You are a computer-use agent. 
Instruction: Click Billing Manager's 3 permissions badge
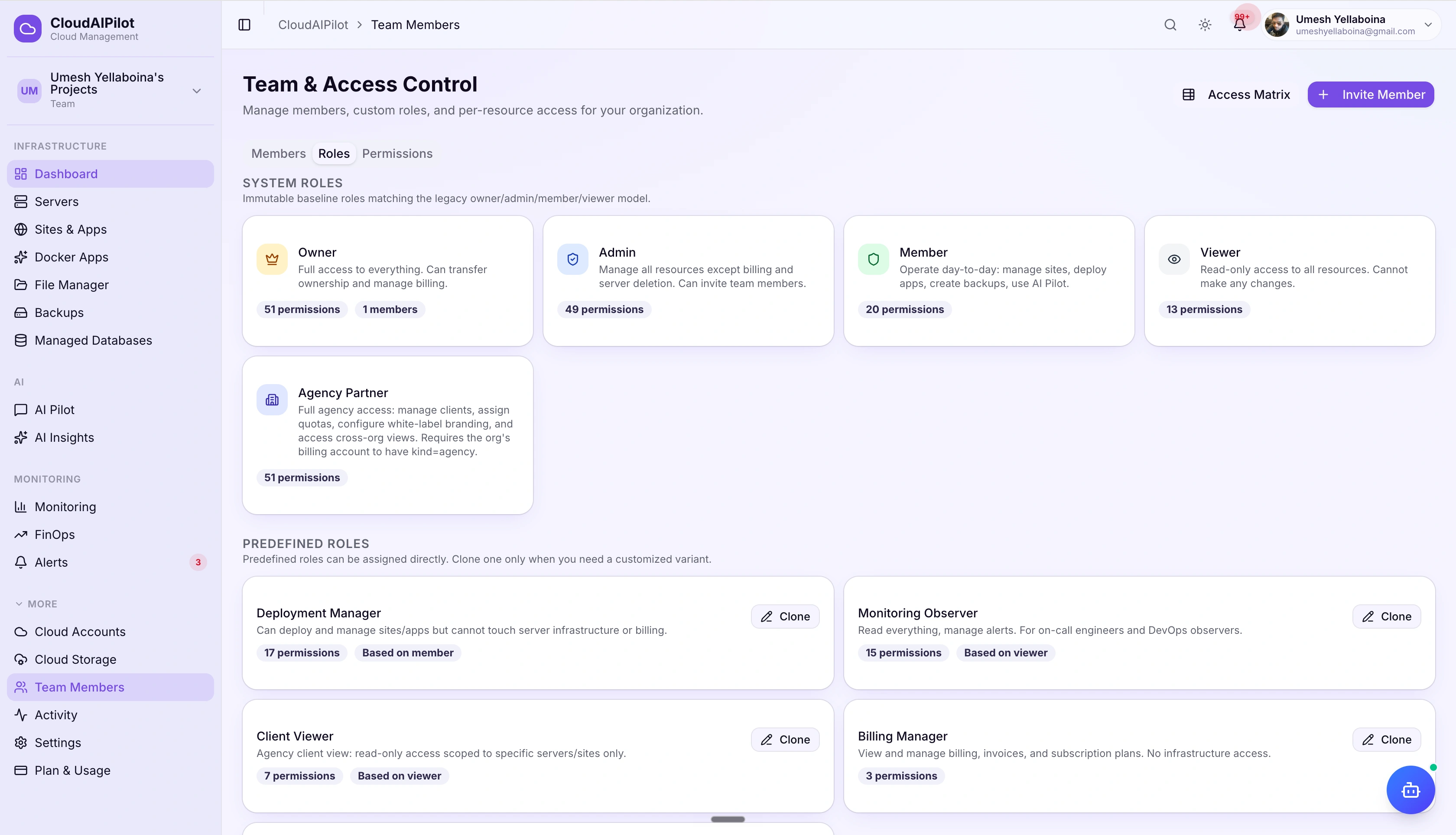coord(901,776)
